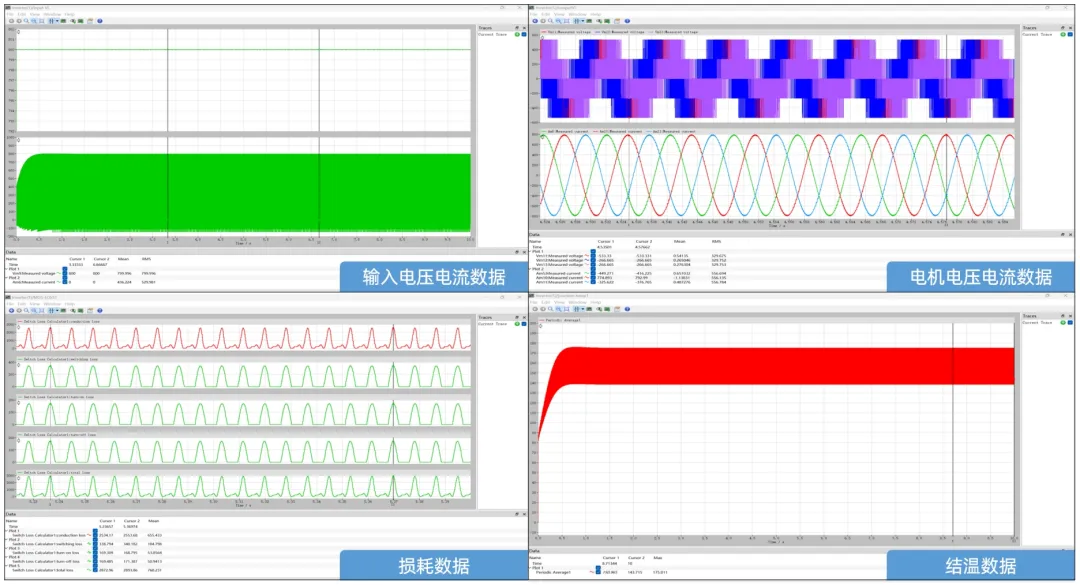
Task: Click the green hold-trace icon in the top-left Traces panel
Action: pyautogui.click(x=515, y=34)
